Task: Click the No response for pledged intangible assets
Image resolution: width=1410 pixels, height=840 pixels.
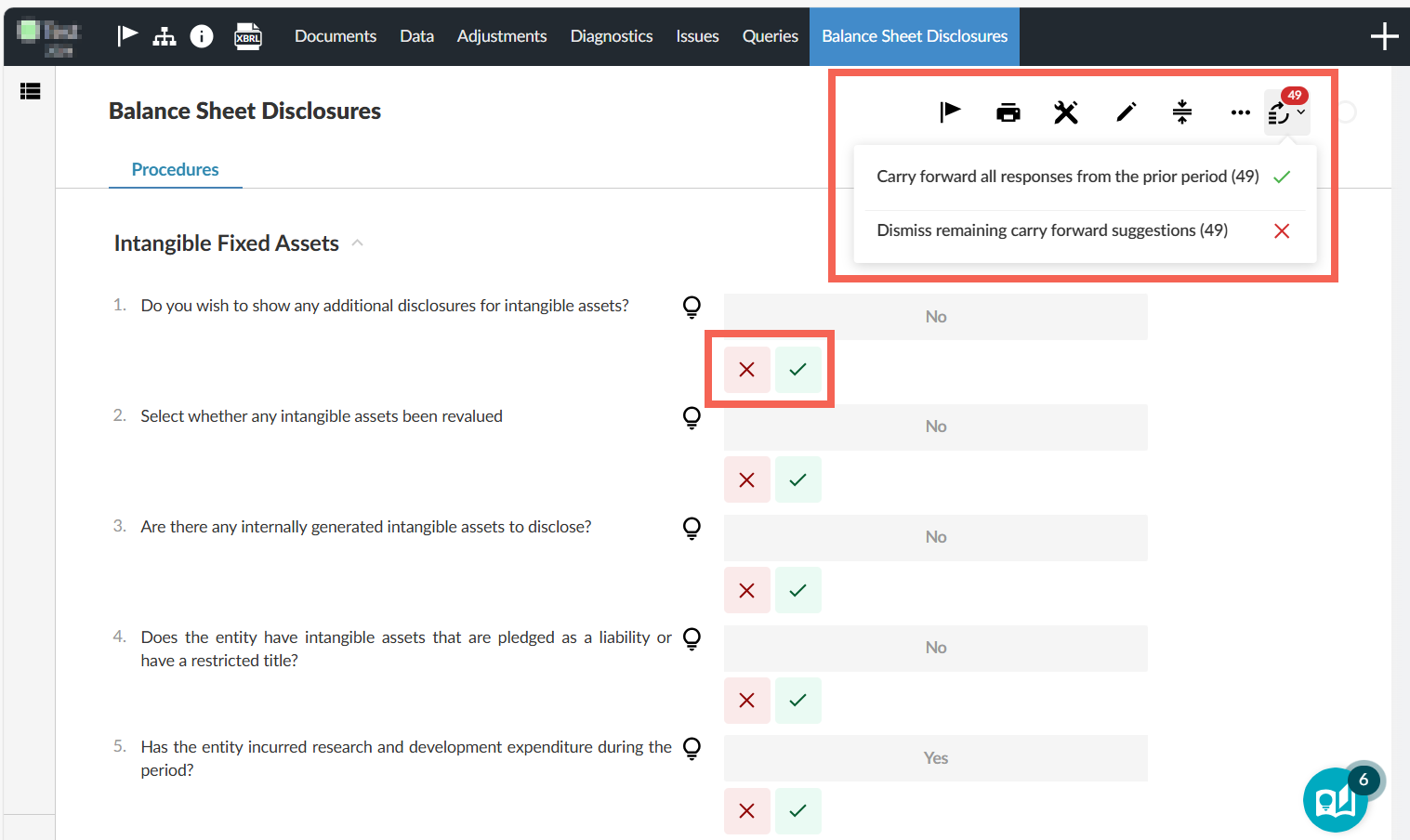Action: click(936, 649)
